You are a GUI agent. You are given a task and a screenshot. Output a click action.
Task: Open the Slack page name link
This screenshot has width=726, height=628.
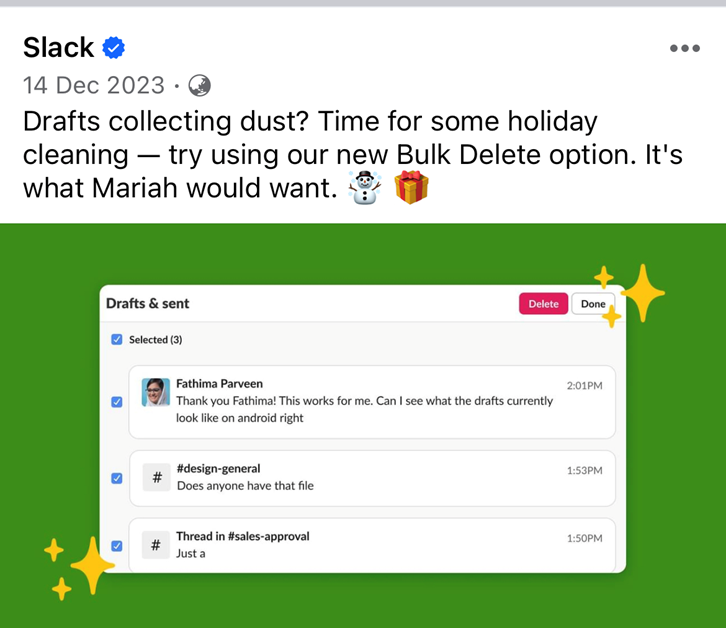[x=59, y=47]
